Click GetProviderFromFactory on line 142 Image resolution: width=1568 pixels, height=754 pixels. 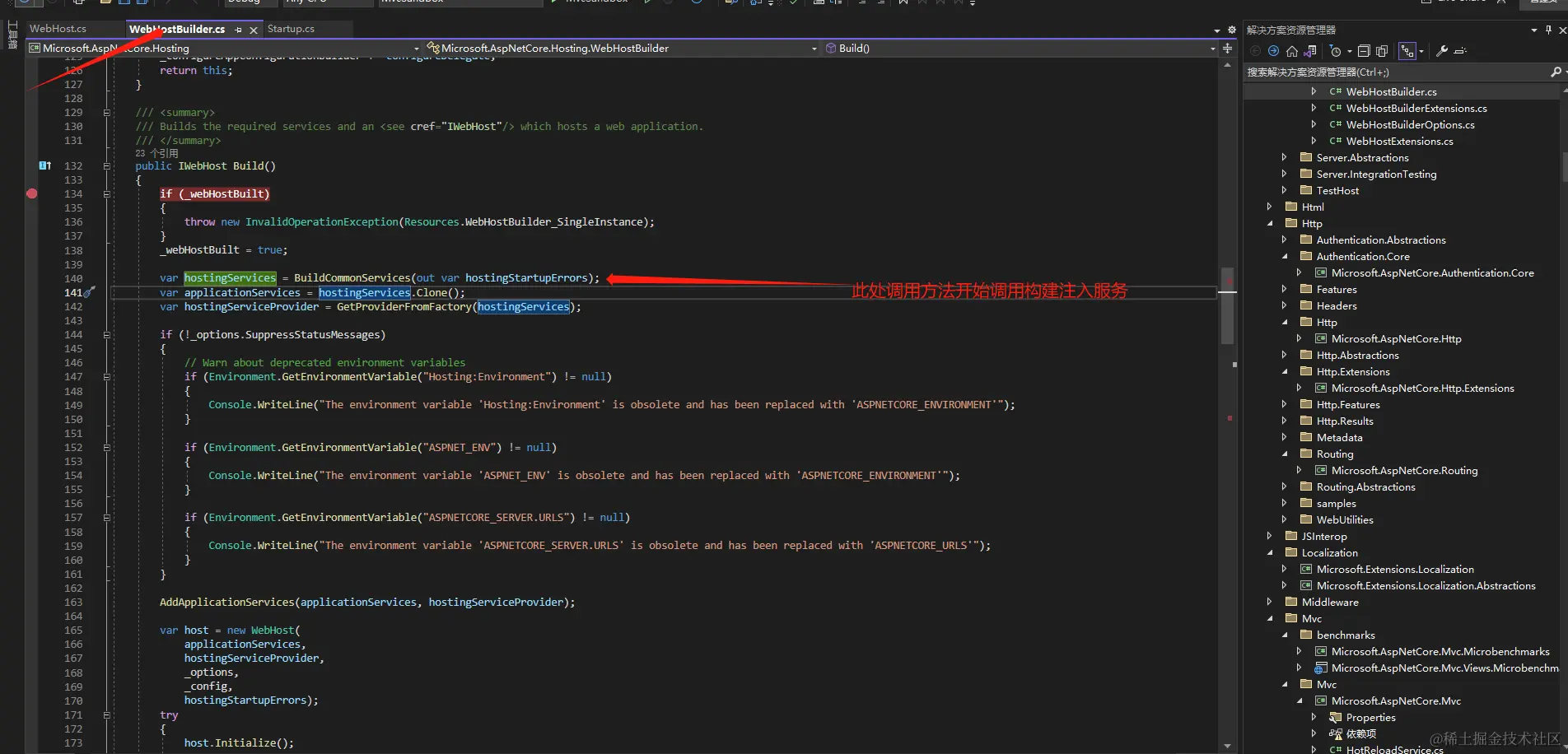click(404, 307)
